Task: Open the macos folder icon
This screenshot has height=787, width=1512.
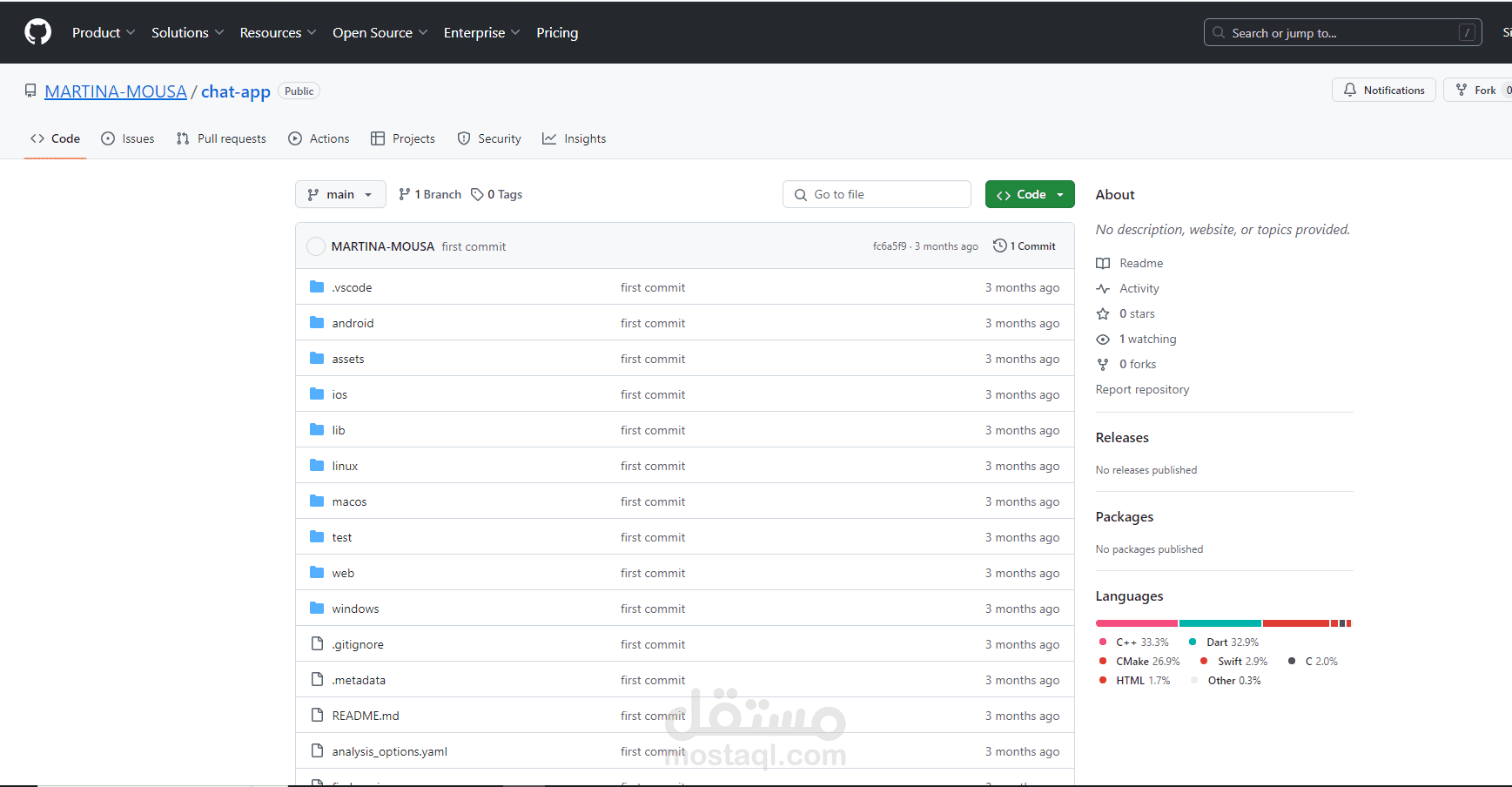Action: pyautogui.click(x=317, y=501)
